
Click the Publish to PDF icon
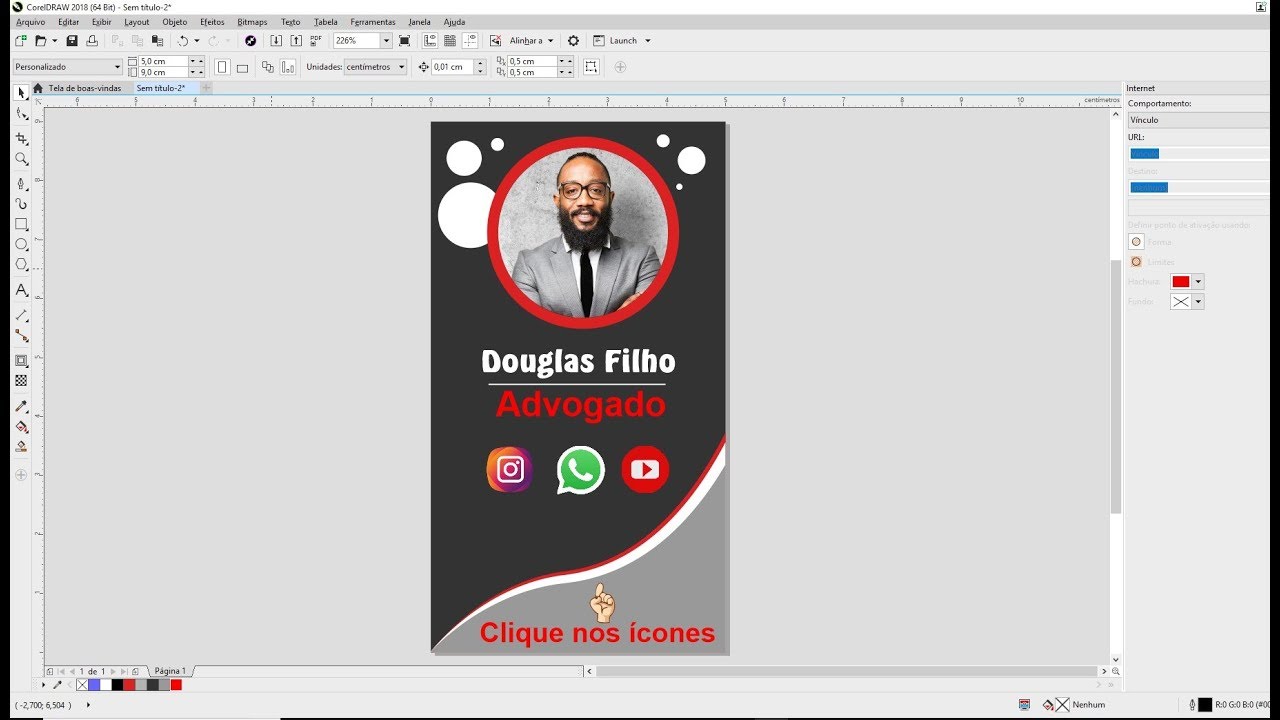click(x=316, y=41)
